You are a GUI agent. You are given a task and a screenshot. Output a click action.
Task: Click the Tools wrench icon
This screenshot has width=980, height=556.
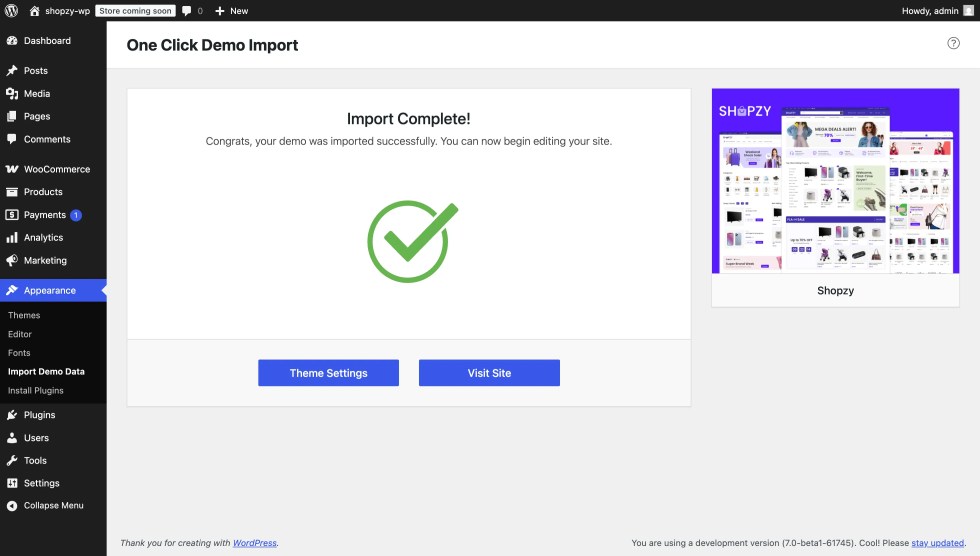point(12,460)
